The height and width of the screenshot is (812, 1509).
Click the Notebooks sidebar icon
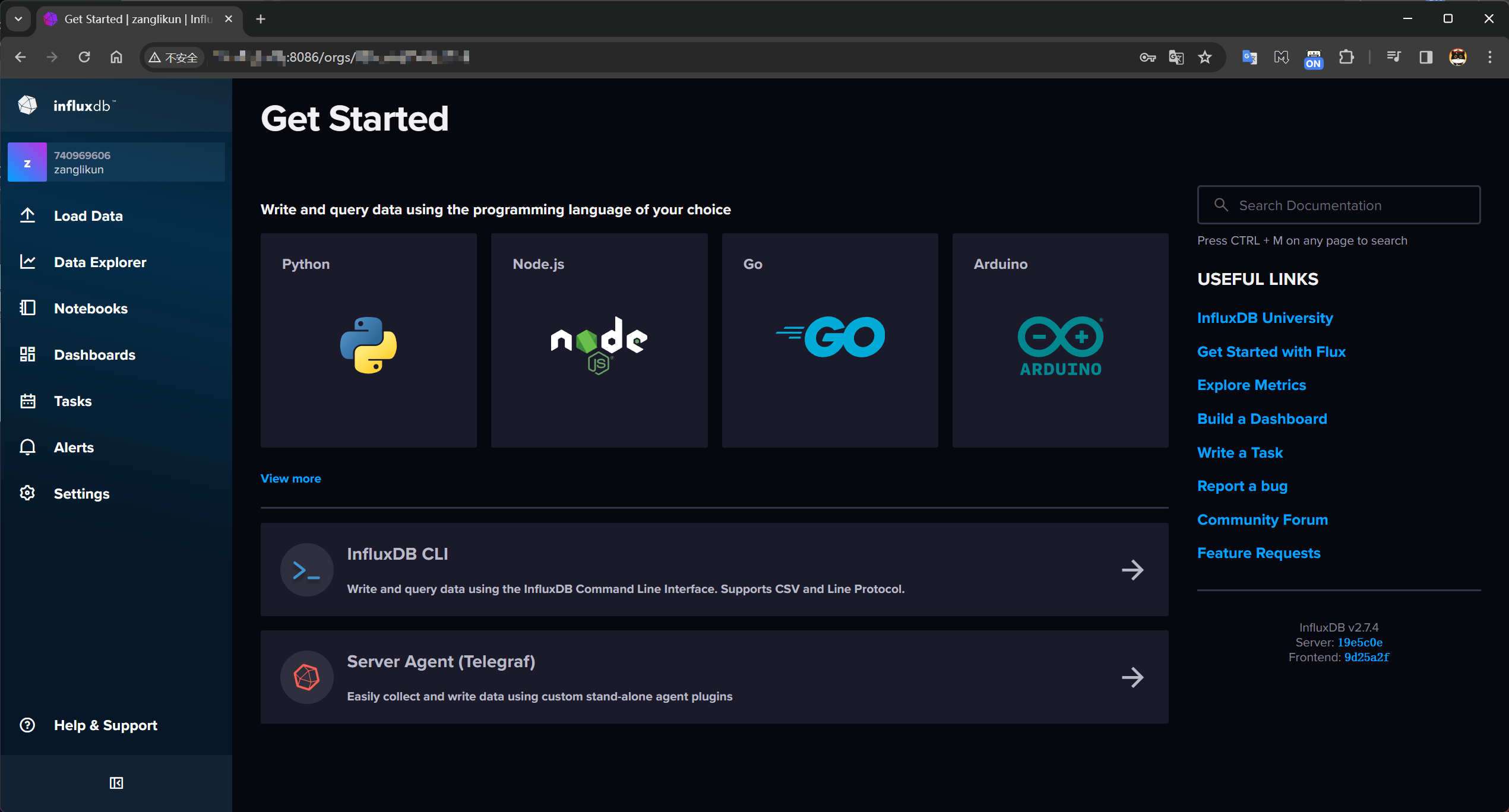coord(27,308)
